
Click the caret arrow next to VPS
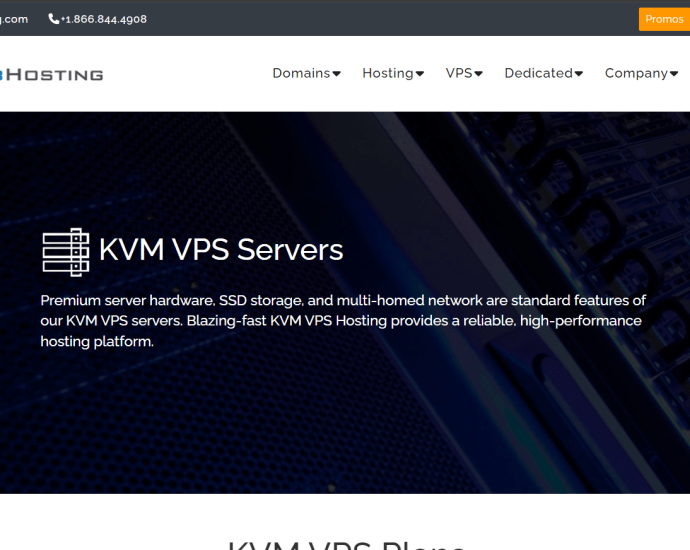(x=479, y=74)
